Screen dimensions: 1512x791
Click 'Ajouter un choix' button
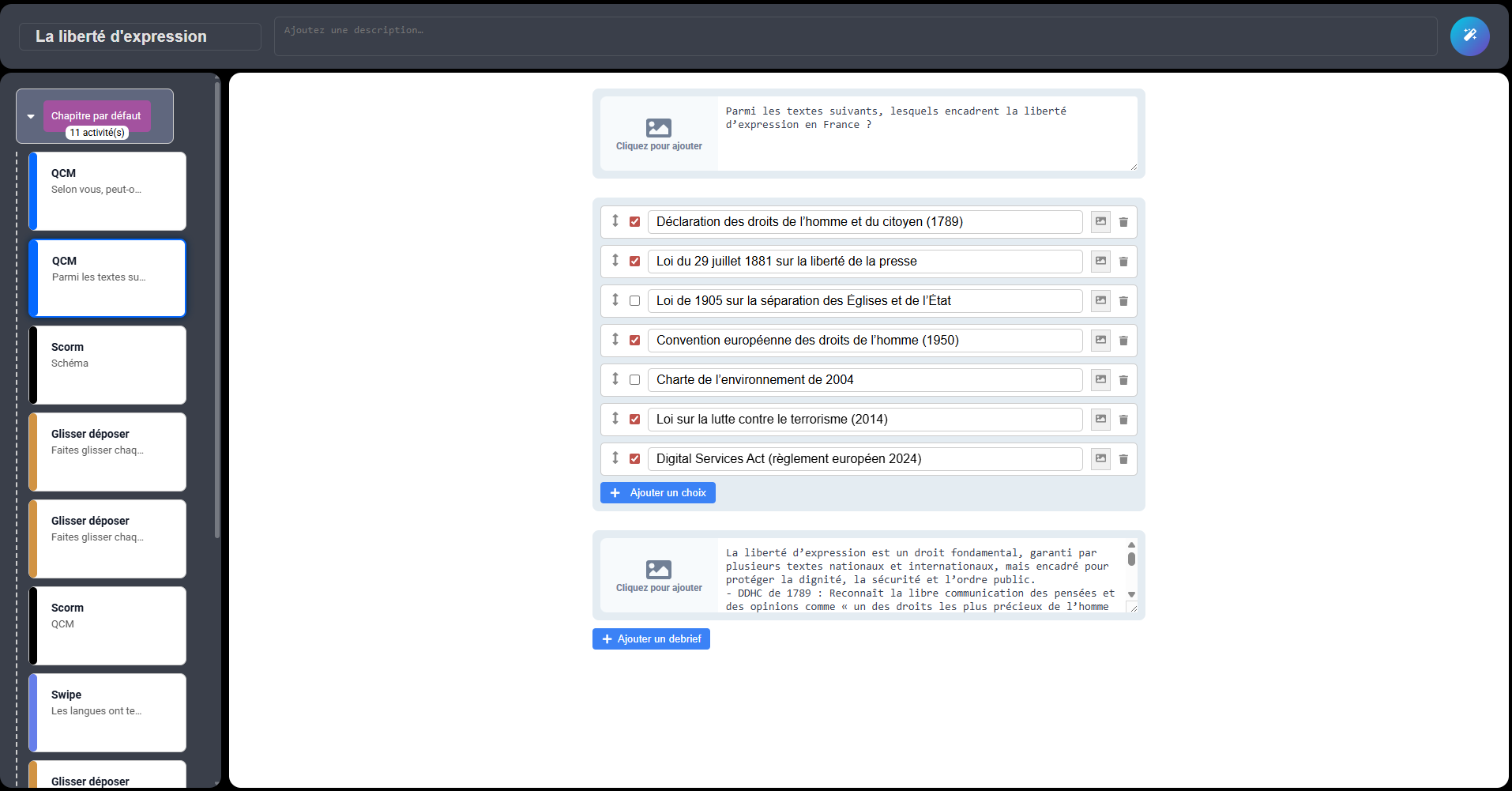click(x=657, y=493)
